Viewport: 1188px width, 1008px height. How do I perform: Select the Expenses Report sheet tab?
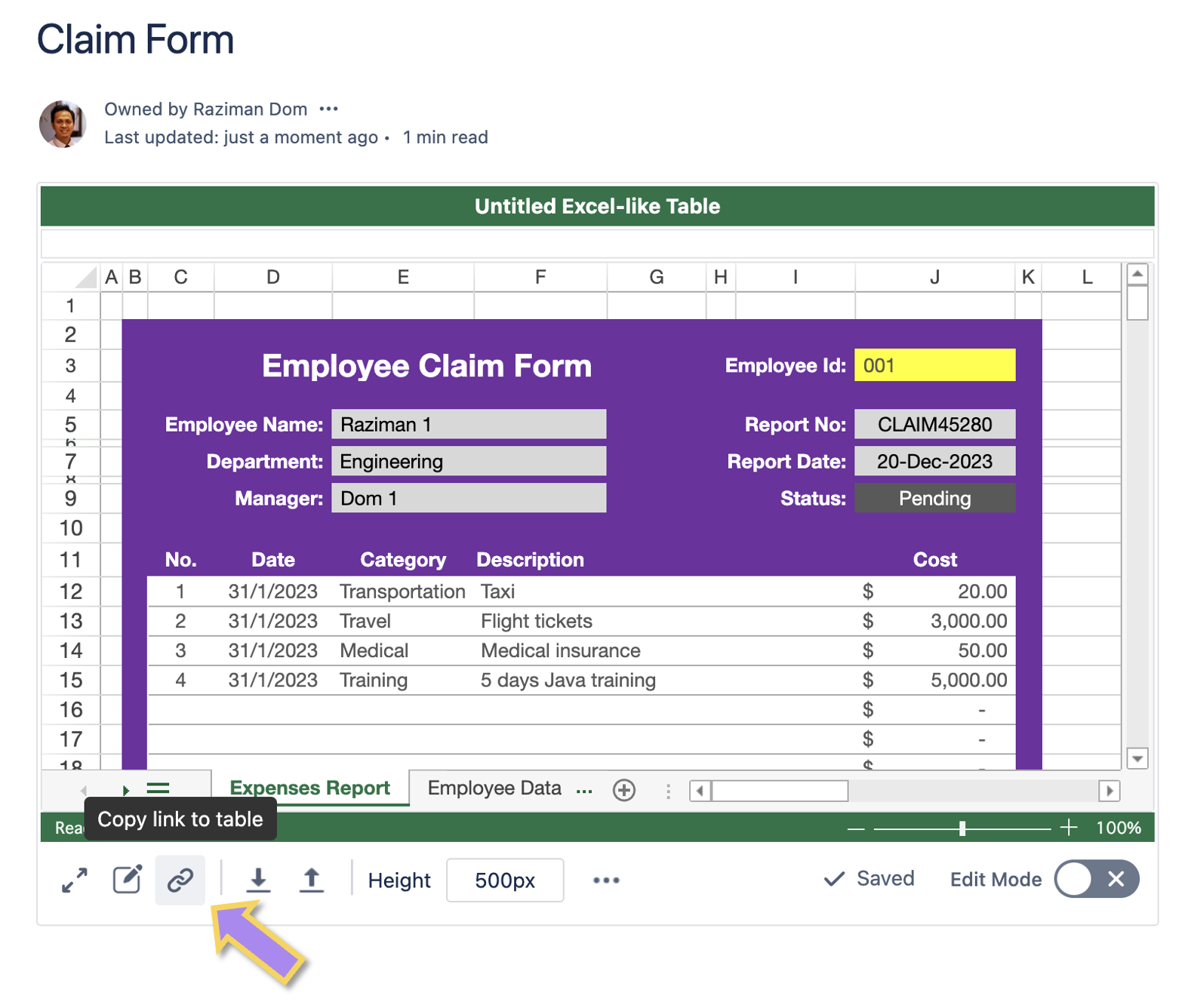tap(309, 788)
